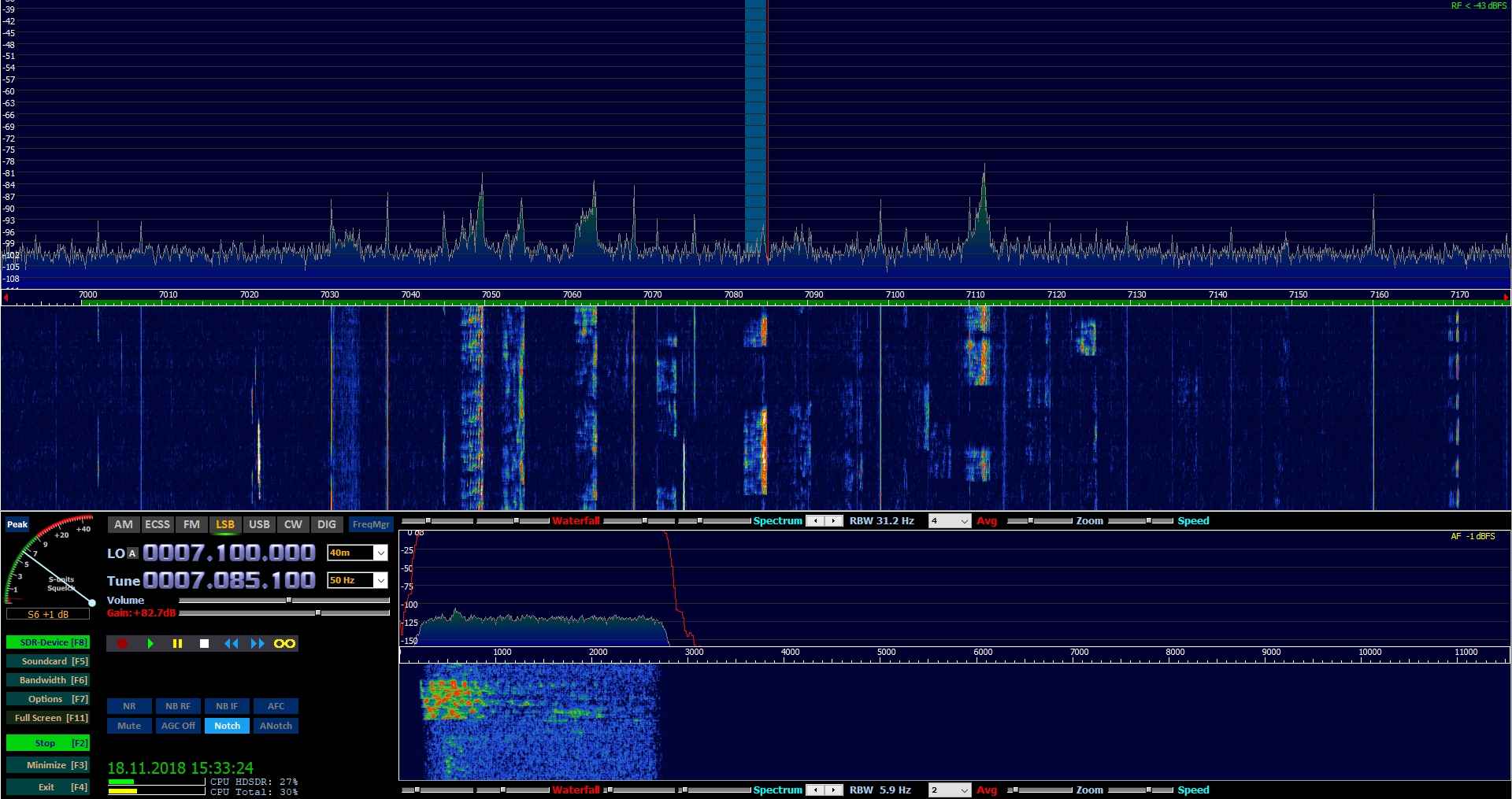Enable the ANotch auto notch
1512x799 pixels.
coord(276,726)
